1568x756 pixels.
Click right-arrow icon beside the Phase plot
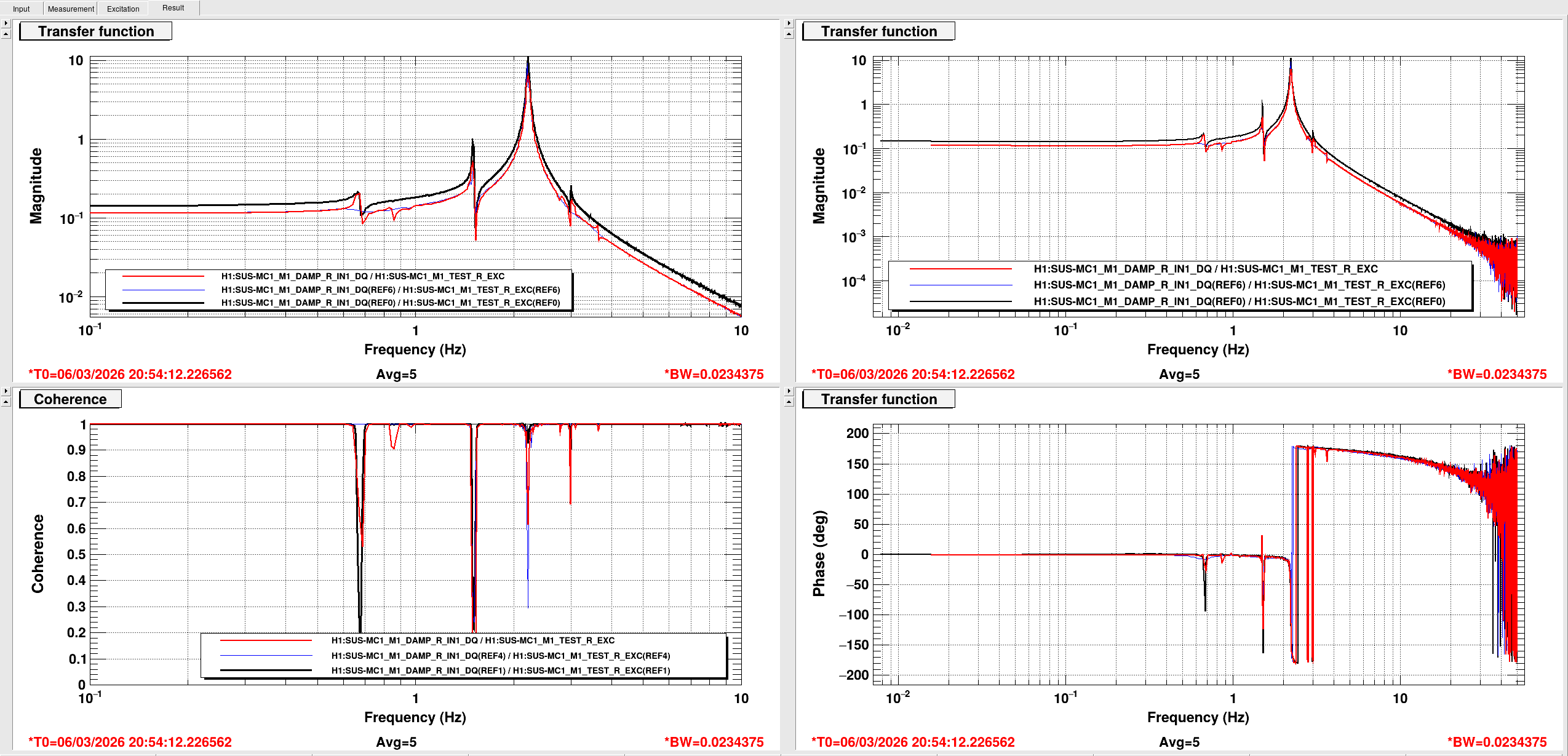(789, 391)
